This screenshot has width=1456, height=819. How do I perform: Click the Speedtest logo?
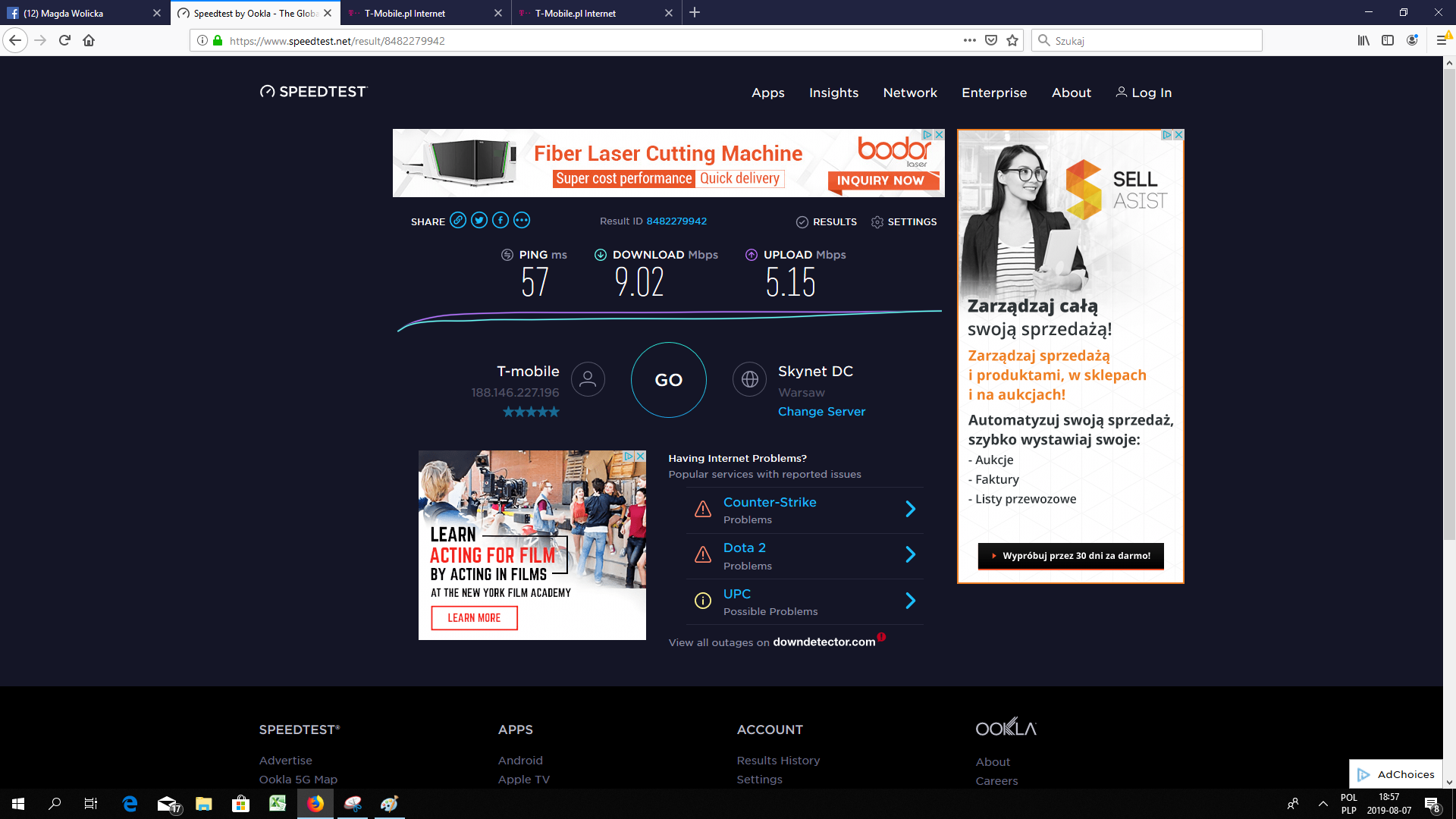click(x=313, y=92)
